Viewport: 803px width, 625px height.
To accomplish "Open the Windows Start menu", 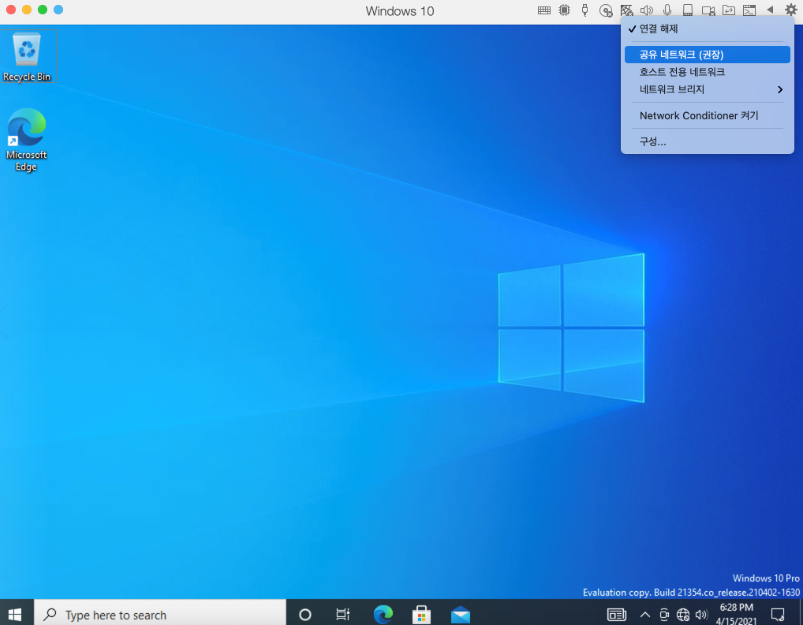I will coord(15,614).
